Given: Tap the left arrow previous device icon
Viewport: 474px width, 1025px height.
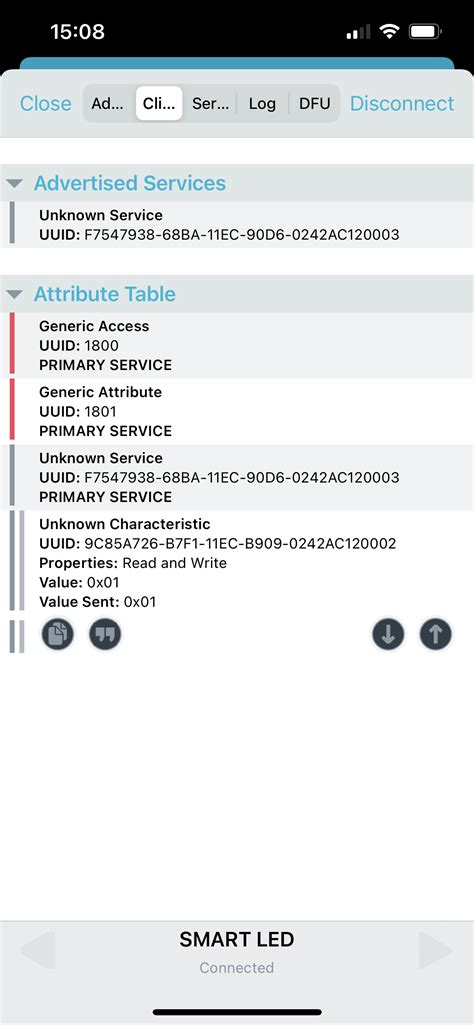Looking at the screenshot, I should point(39,950).
